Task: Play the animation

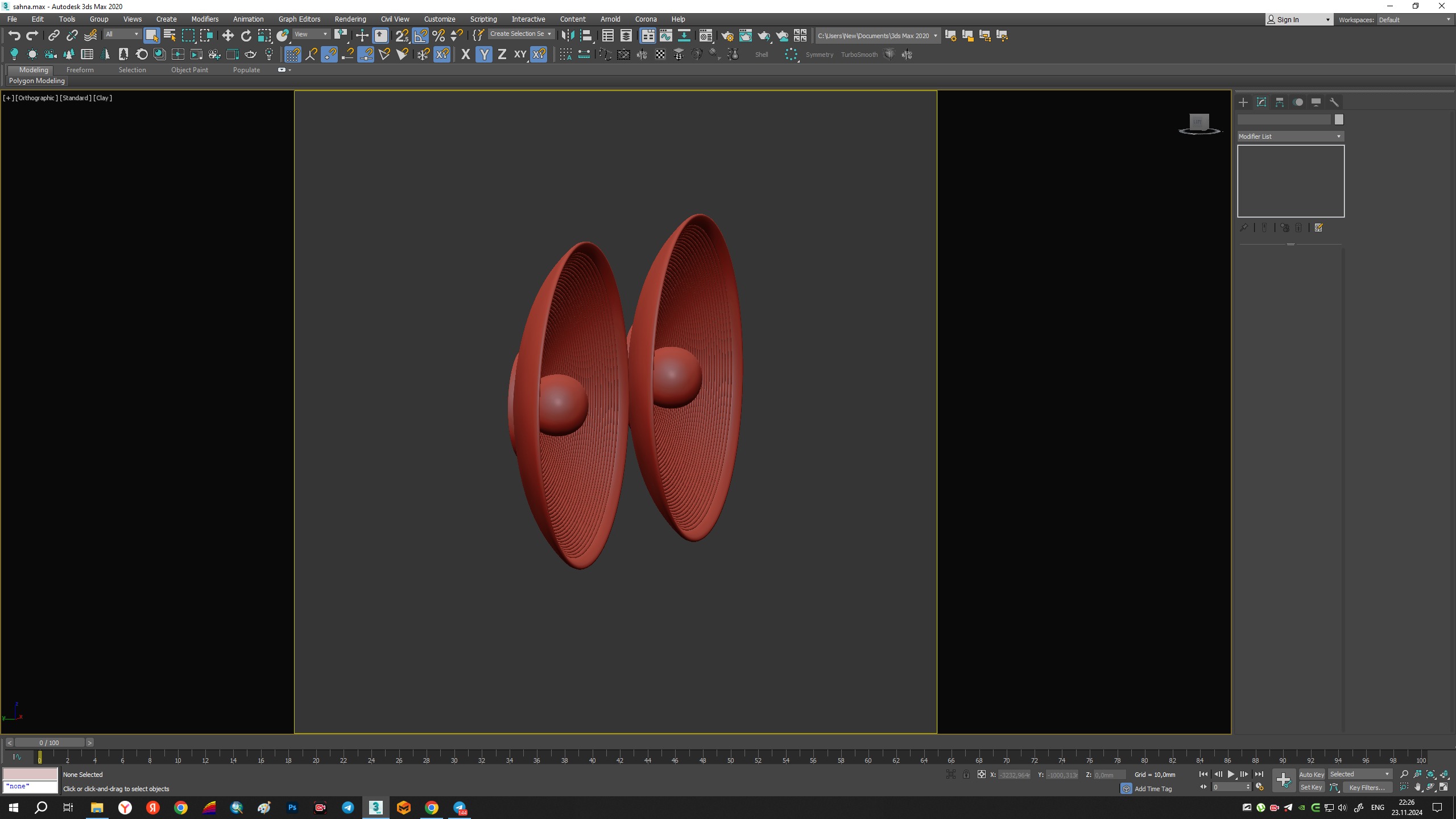Action: [x=1231, y=774]
